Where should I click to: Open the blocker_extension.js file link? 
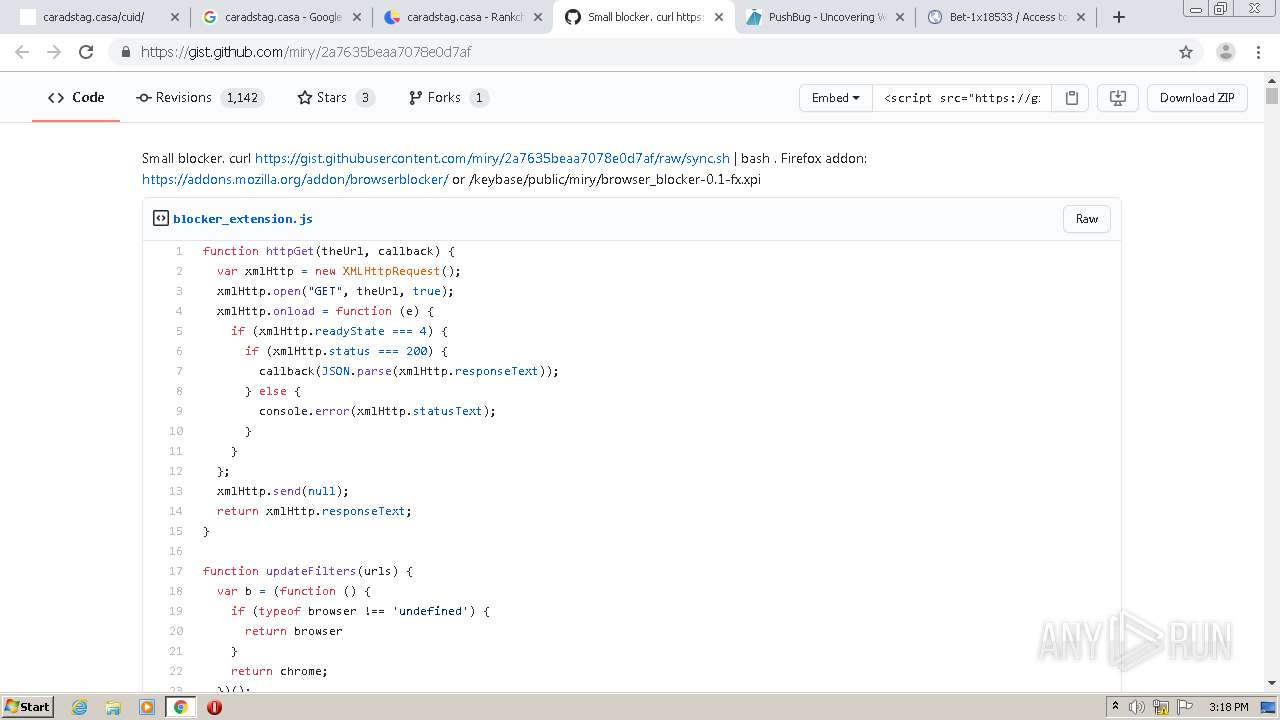point(243,219)
